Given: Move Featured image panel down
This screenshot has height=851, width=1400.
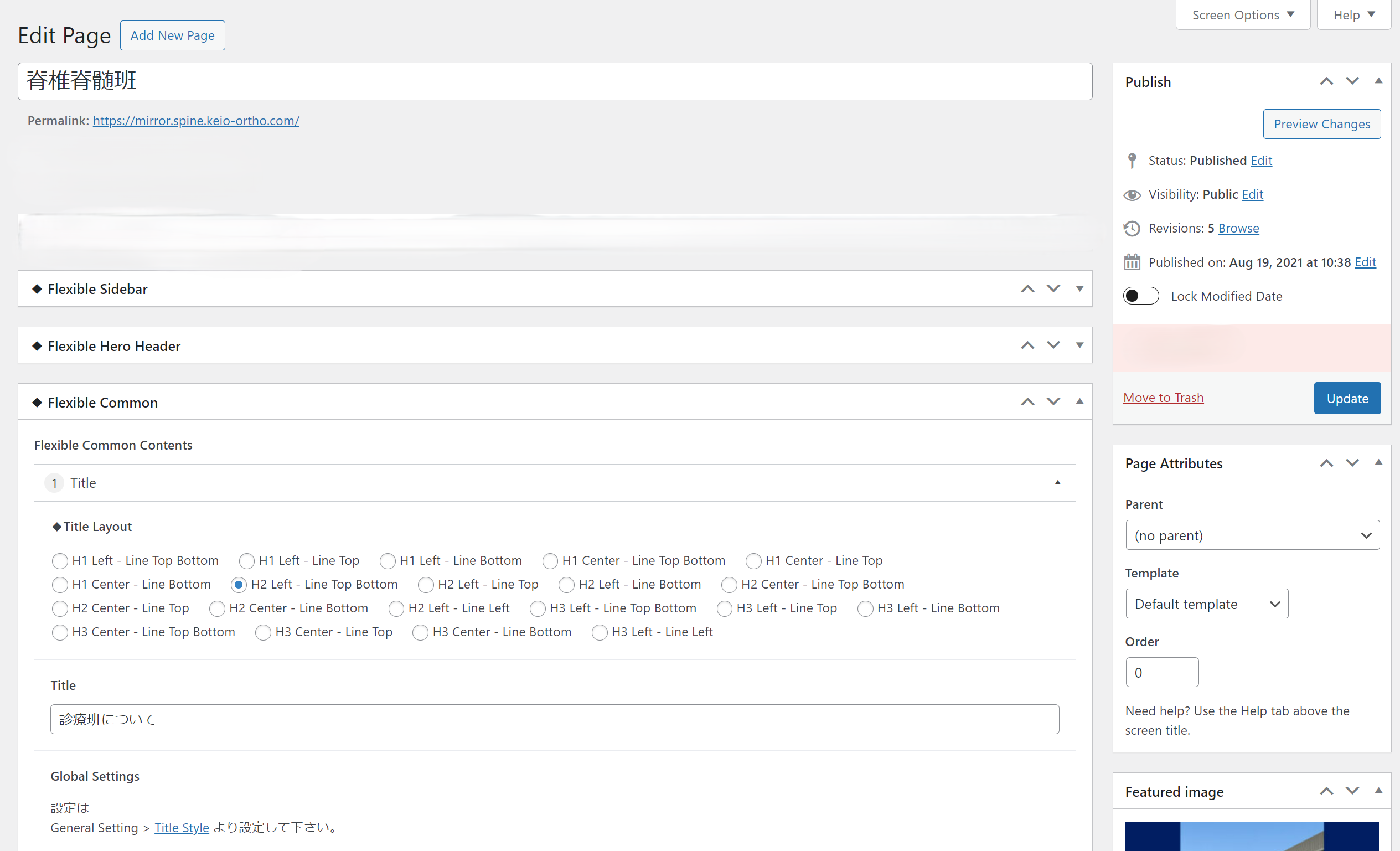Looking at the screenshot, I should tap(1352, 791).
